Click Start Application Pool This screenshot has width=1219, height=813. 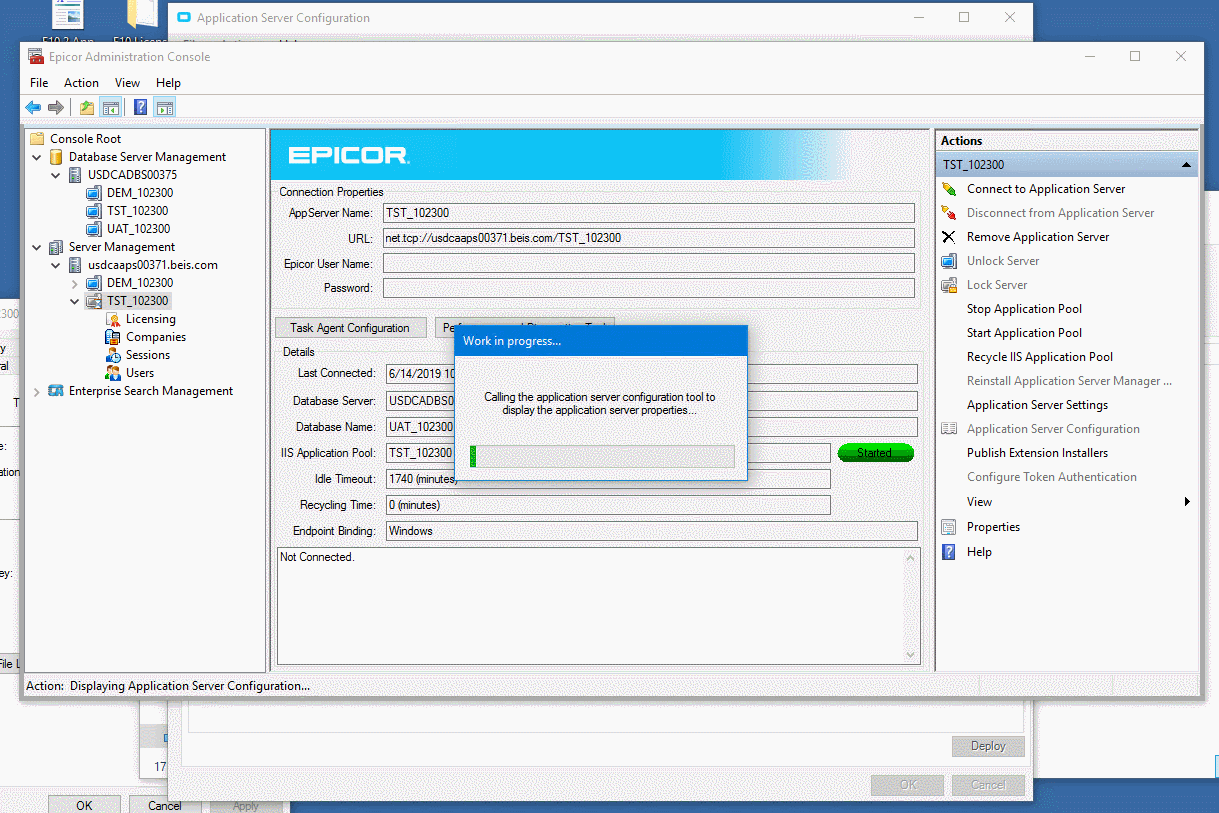click(1024, 333)
